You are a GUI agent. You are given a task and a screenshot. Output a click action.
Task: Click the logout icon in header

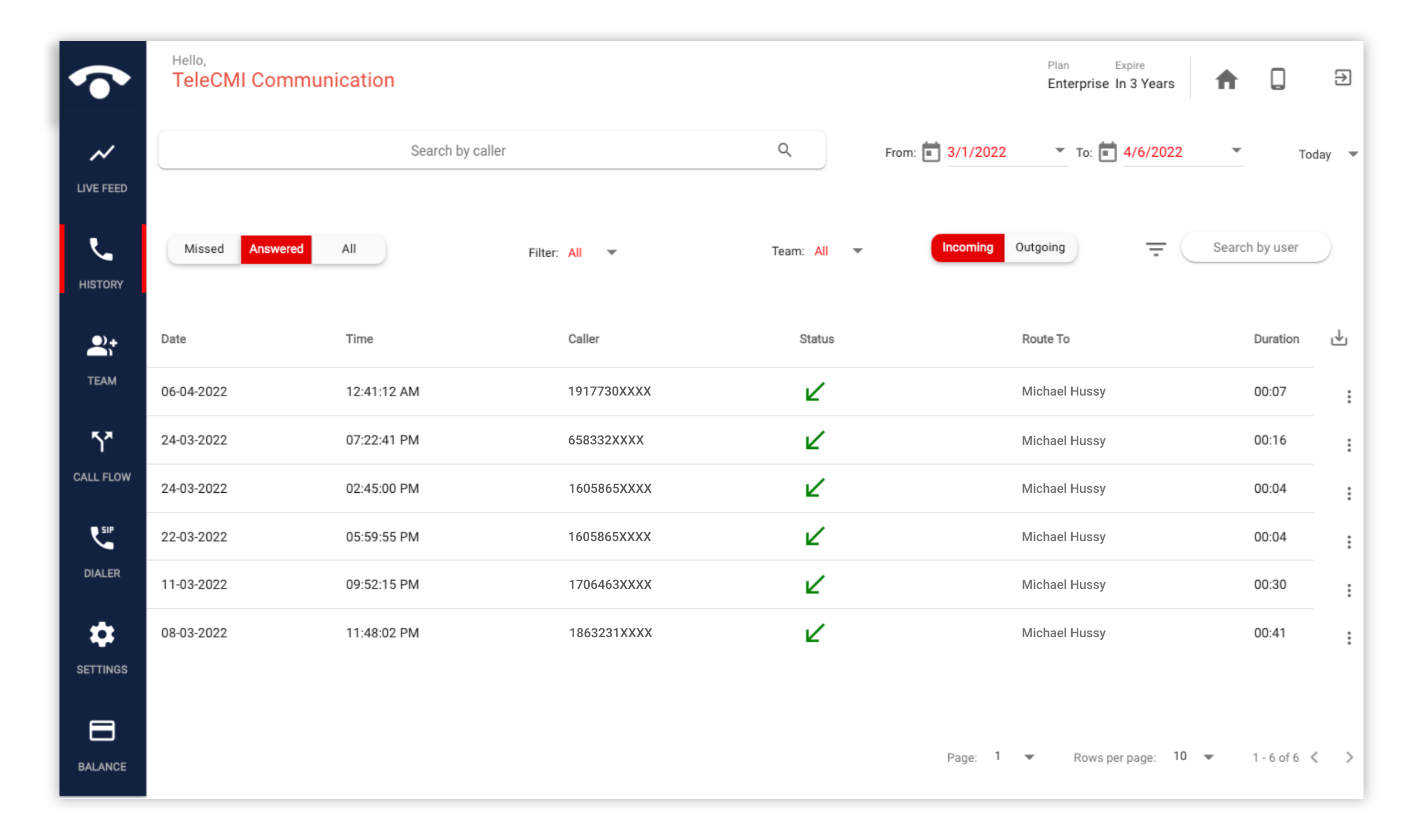(1342, 78)
